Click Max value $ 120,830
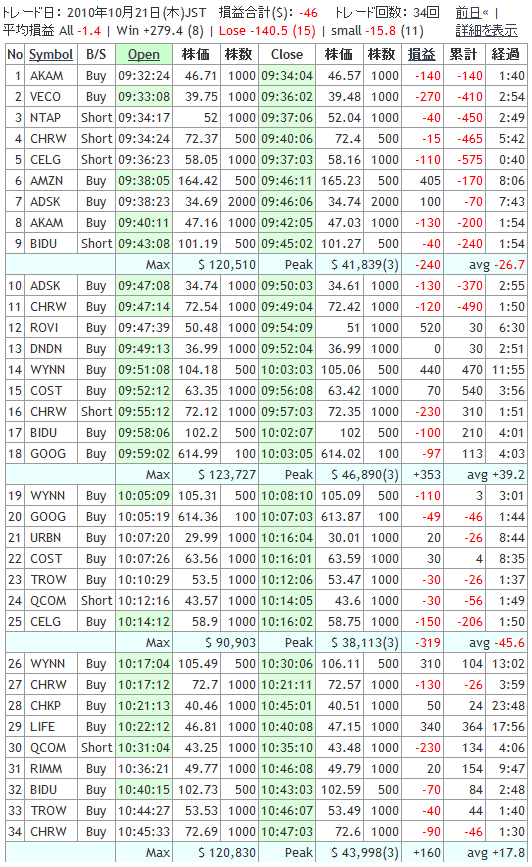The image size is (532, 867). pyautogui.click(x=227, y=853)
